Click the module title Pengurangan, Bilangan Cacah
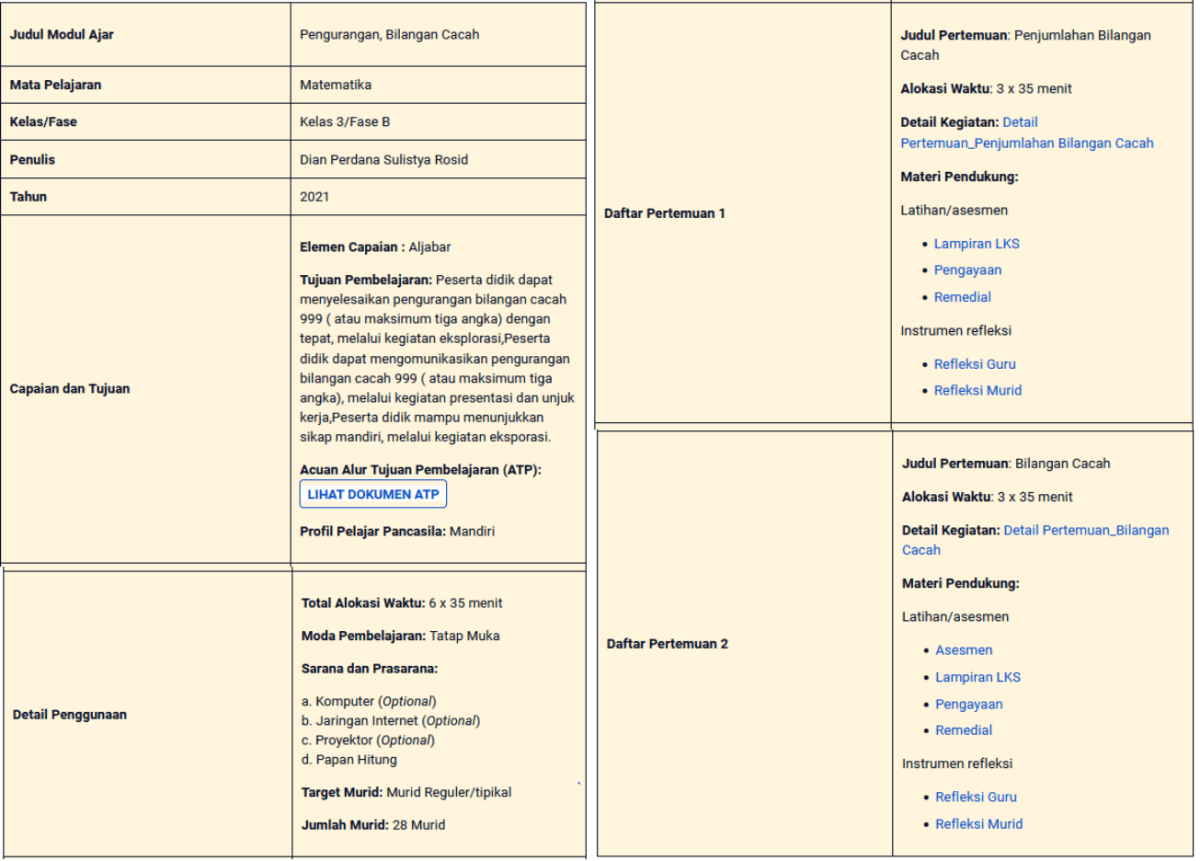This screenshot has height=861, width=1200. pos(389,35)
